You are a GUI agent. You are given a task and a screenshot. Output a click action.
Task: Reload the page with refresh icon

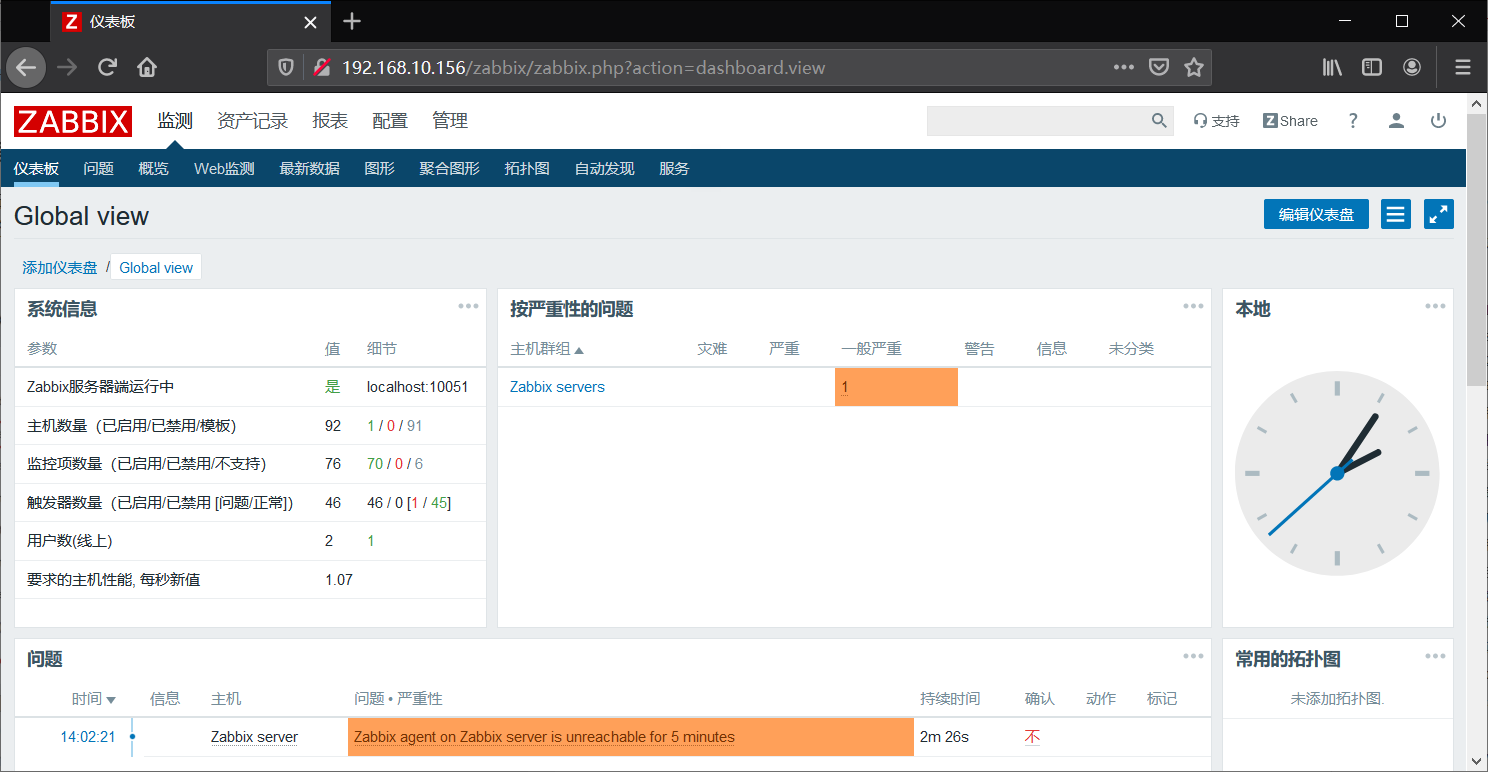pyautogui.click(x=107, y=68)
